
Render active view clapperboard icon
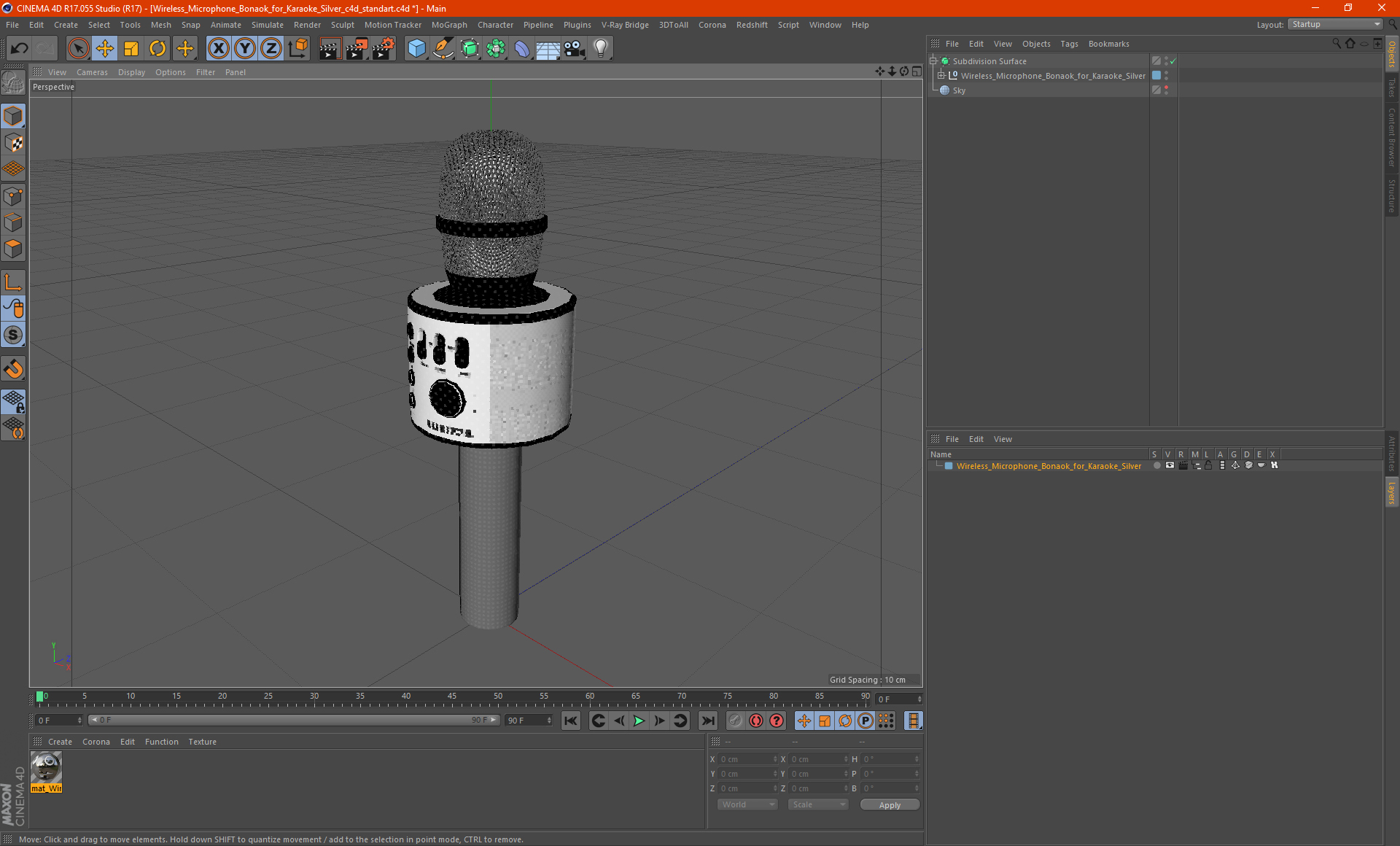click(x=330, y=48)
